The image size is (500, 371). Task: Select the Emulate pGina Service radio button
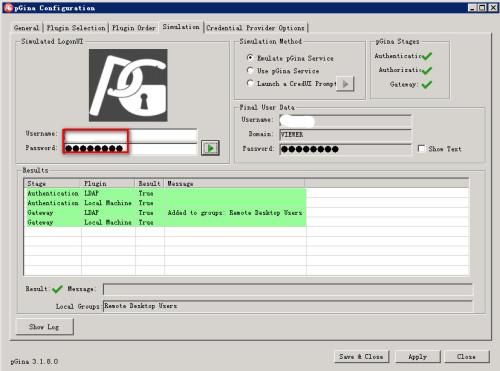250,58
